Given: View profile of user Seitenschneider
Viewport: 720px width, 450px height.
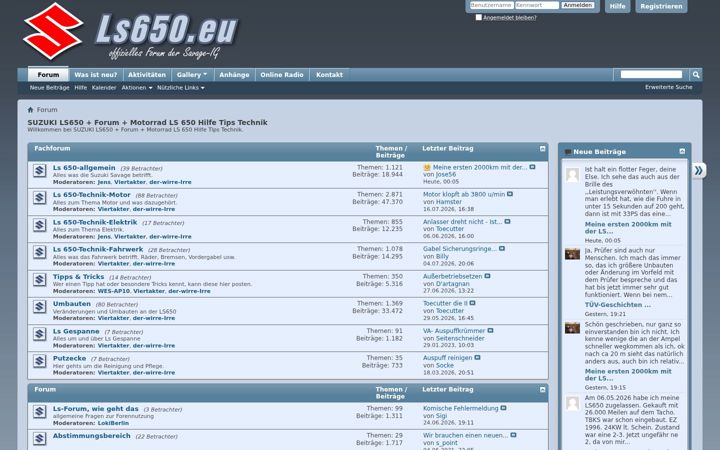Looking at the screenshot, I should click(x=460, y=338).
